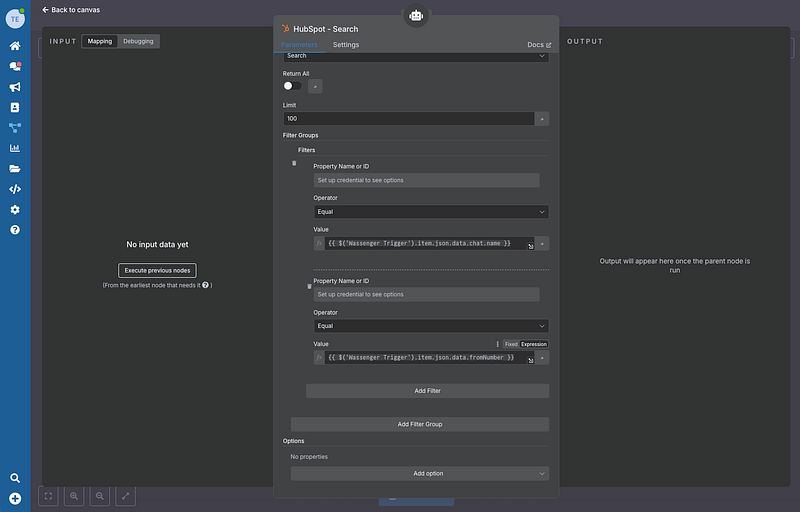Open the chats icon with notification badge
The height and width of the screenshot is (512, 800).
tap(15, 66)
